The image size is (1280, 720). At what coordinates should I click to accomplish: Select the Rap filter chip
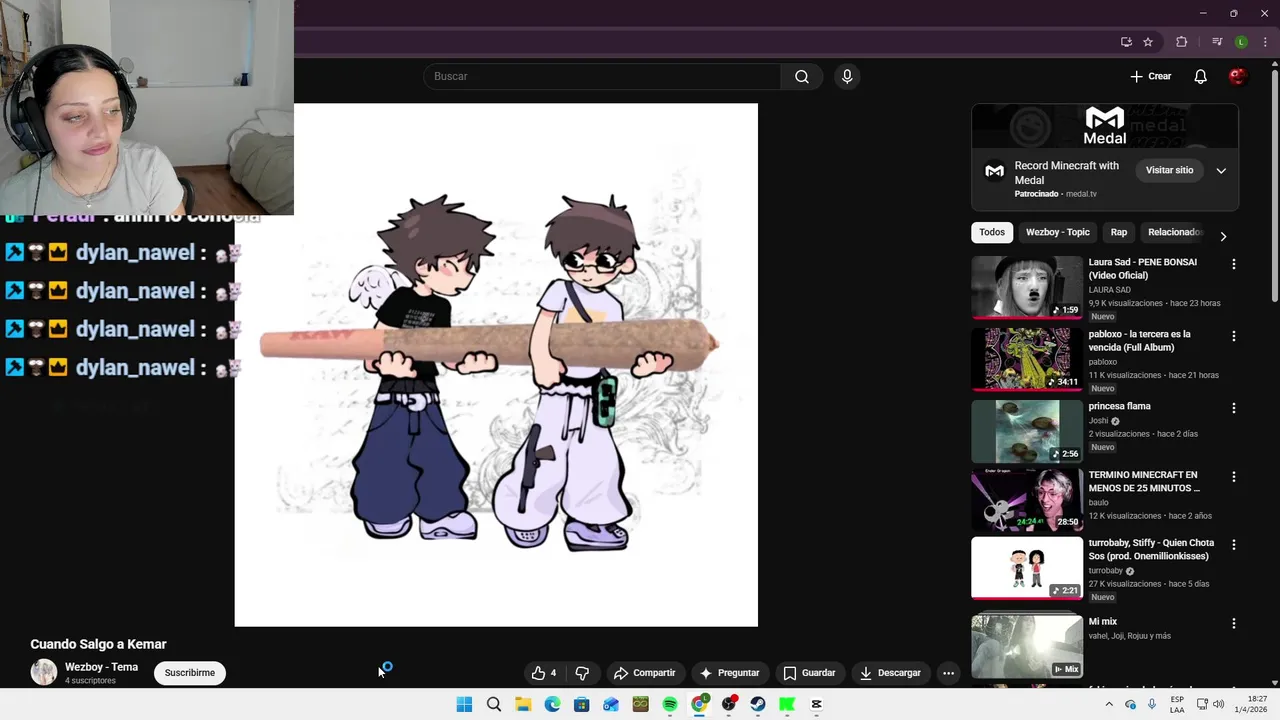click(x=1118, y=232)
